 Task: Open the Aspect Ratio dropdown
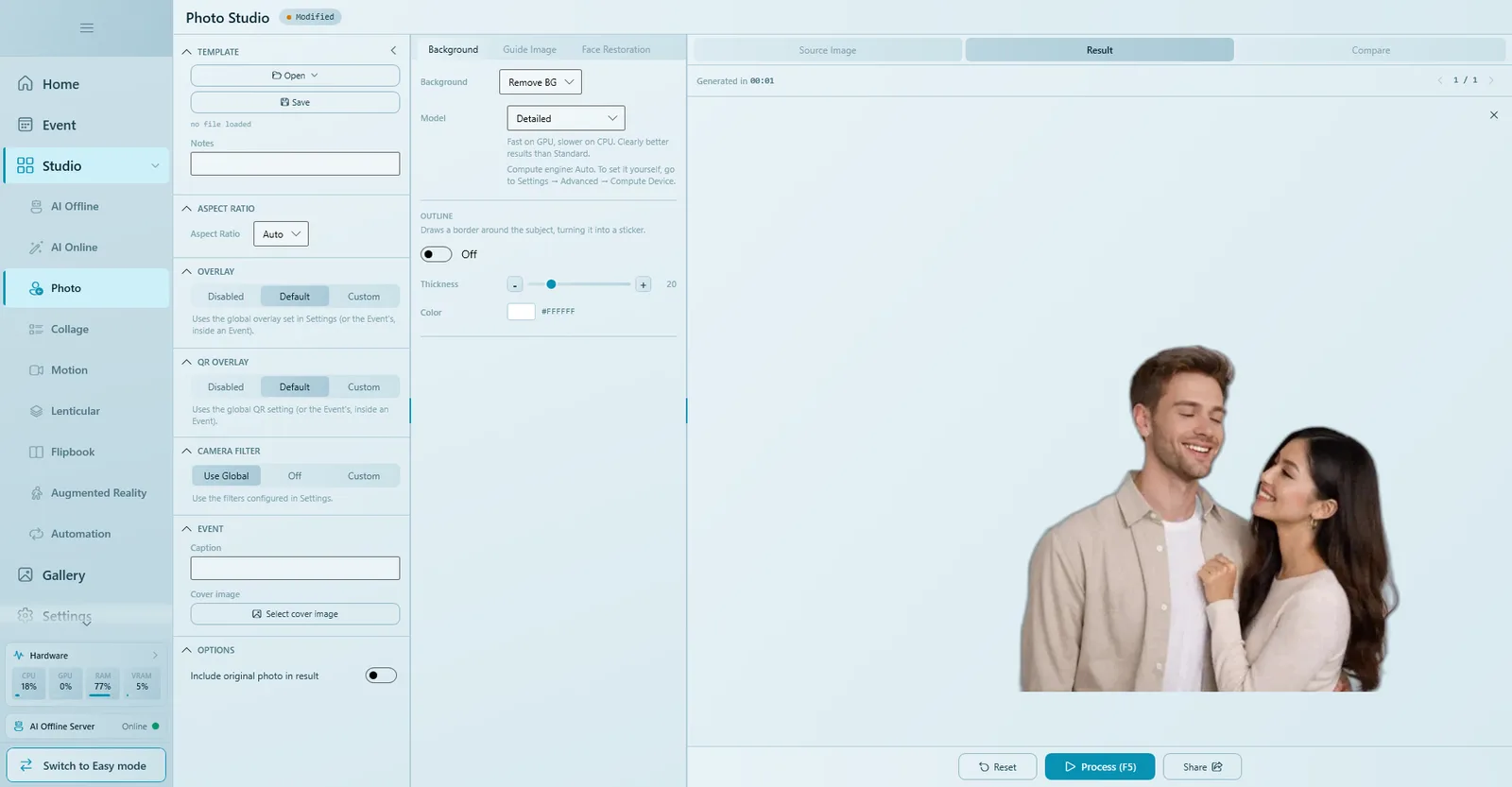click(281, 234)
